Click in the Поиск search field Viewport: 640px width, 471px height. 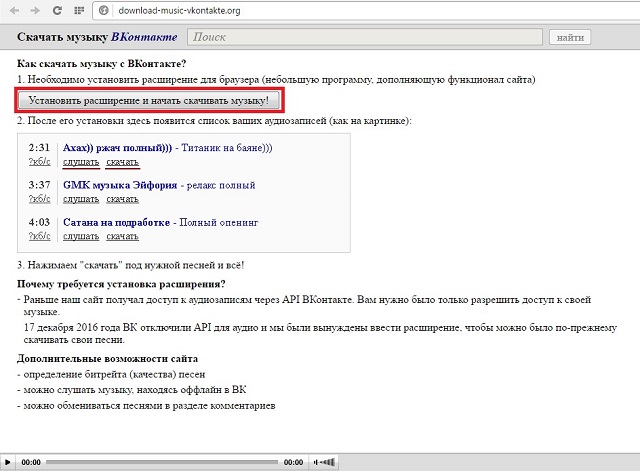(x=365, y=37)
